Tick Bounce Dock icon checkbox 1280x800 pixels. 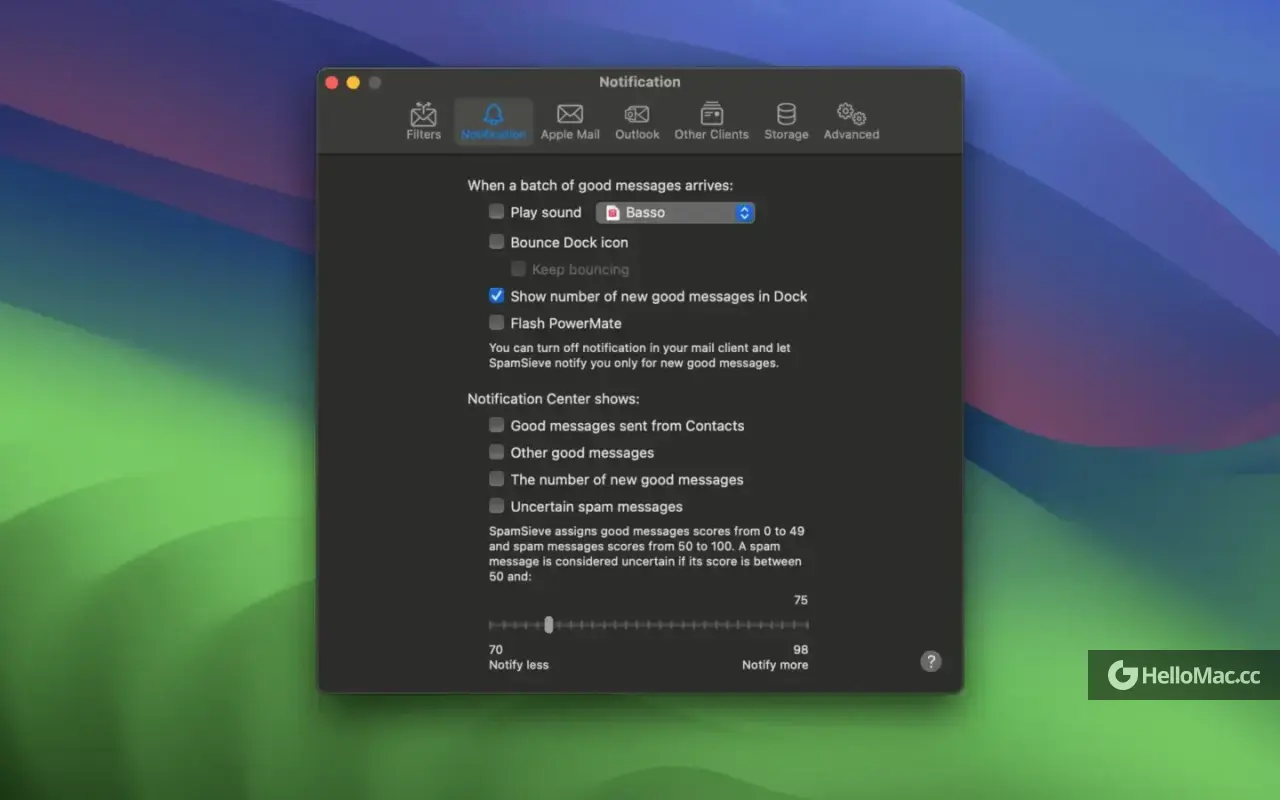coord(496,242)
